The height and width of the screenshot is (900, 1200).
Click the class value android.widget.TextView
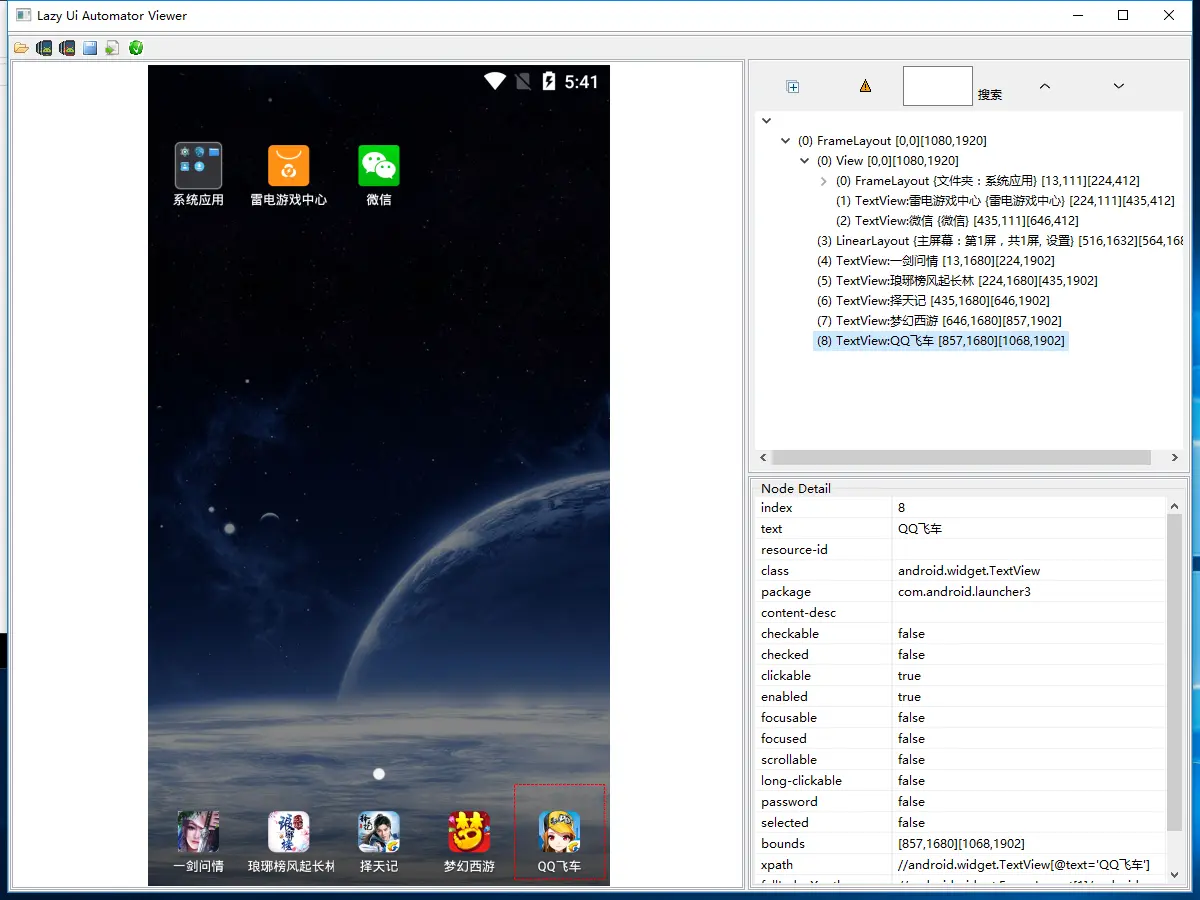1028,570
